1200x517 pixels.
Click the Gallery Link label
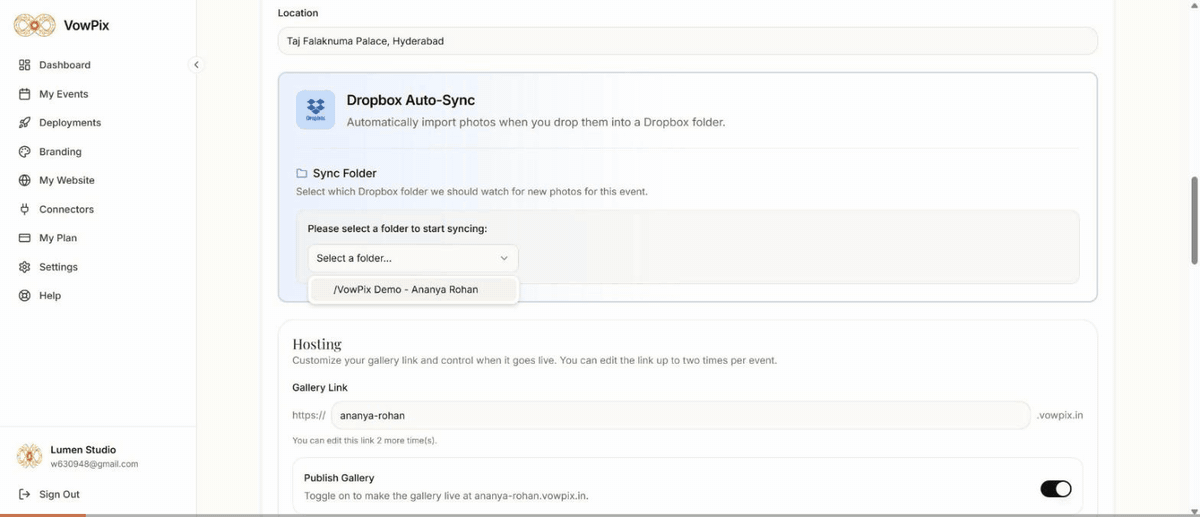pyautogui.click(x=320, y=387)
